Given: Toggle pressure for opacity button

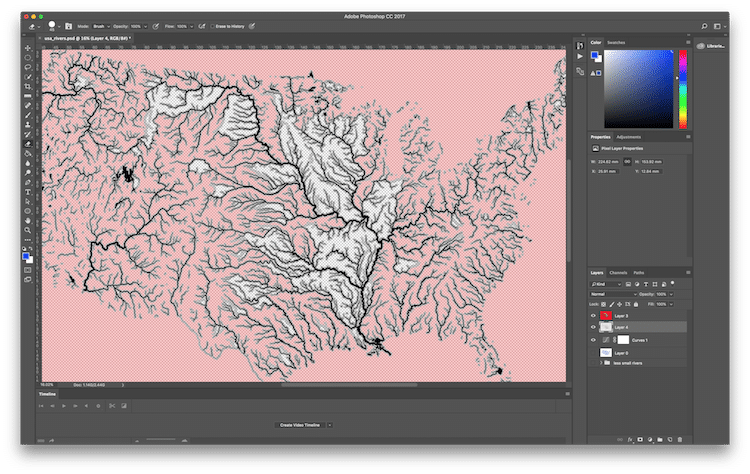Looking at the screenshot, I should coord(155,26).
